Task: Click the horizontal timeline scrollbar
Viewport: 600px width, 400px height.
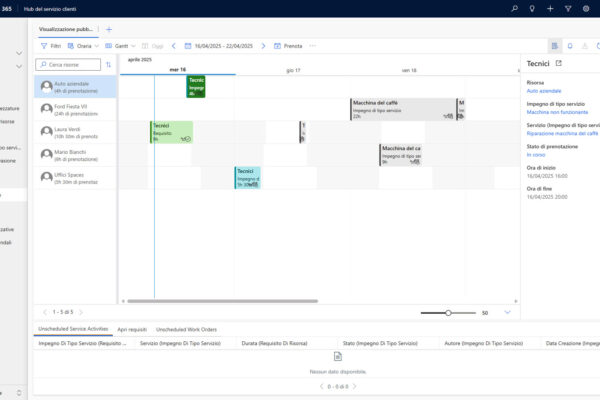Action: click(x=222, y=301)
